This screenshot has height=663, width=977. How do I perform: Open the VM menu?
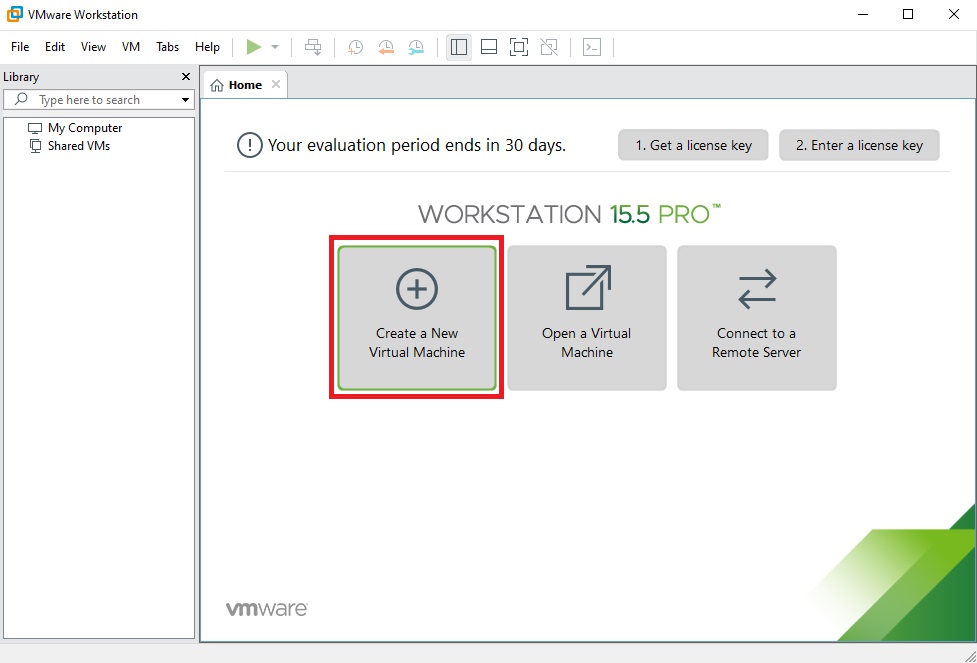click(x=131, y=47)
